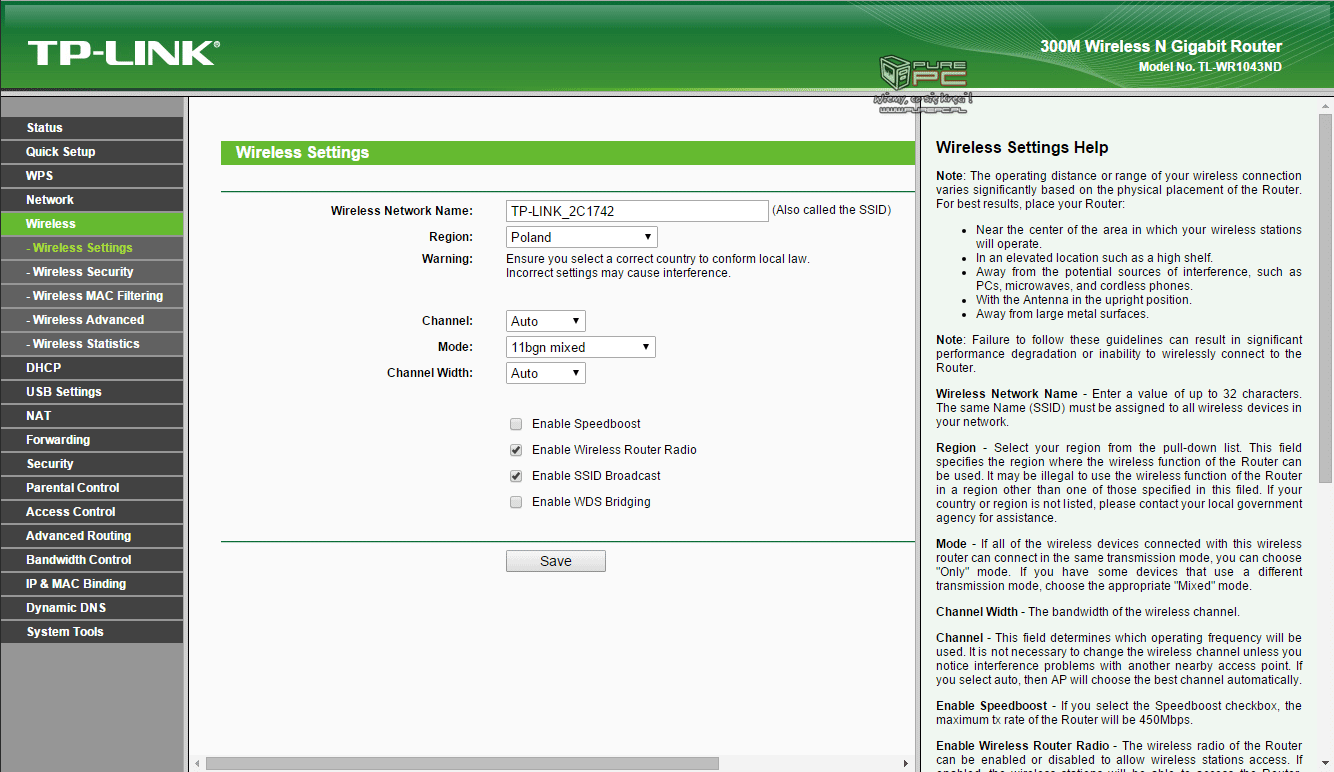Click the Wireless Settings heading
Screen dimensions: 1334x772
point(302,153)
